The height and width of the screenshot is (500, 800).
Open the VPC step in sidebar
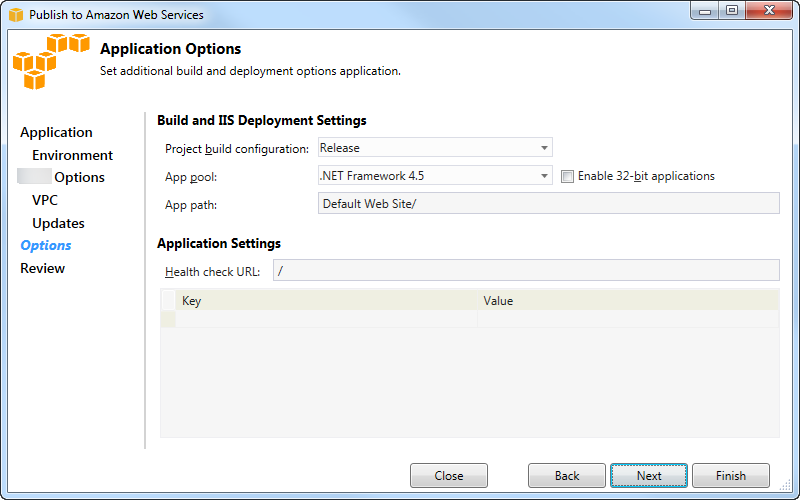[45, 200]
